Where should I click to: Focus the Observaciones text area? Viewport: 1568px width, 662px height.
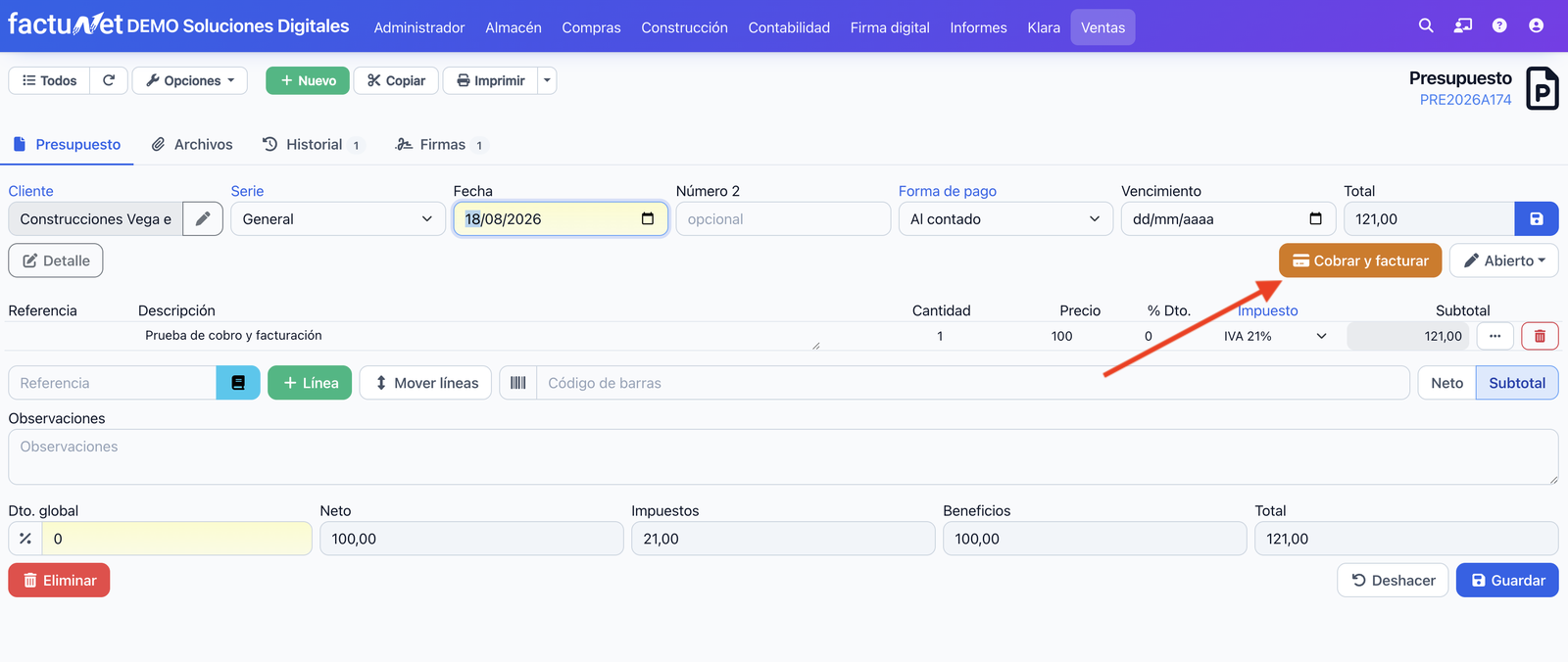pos(783,456)
